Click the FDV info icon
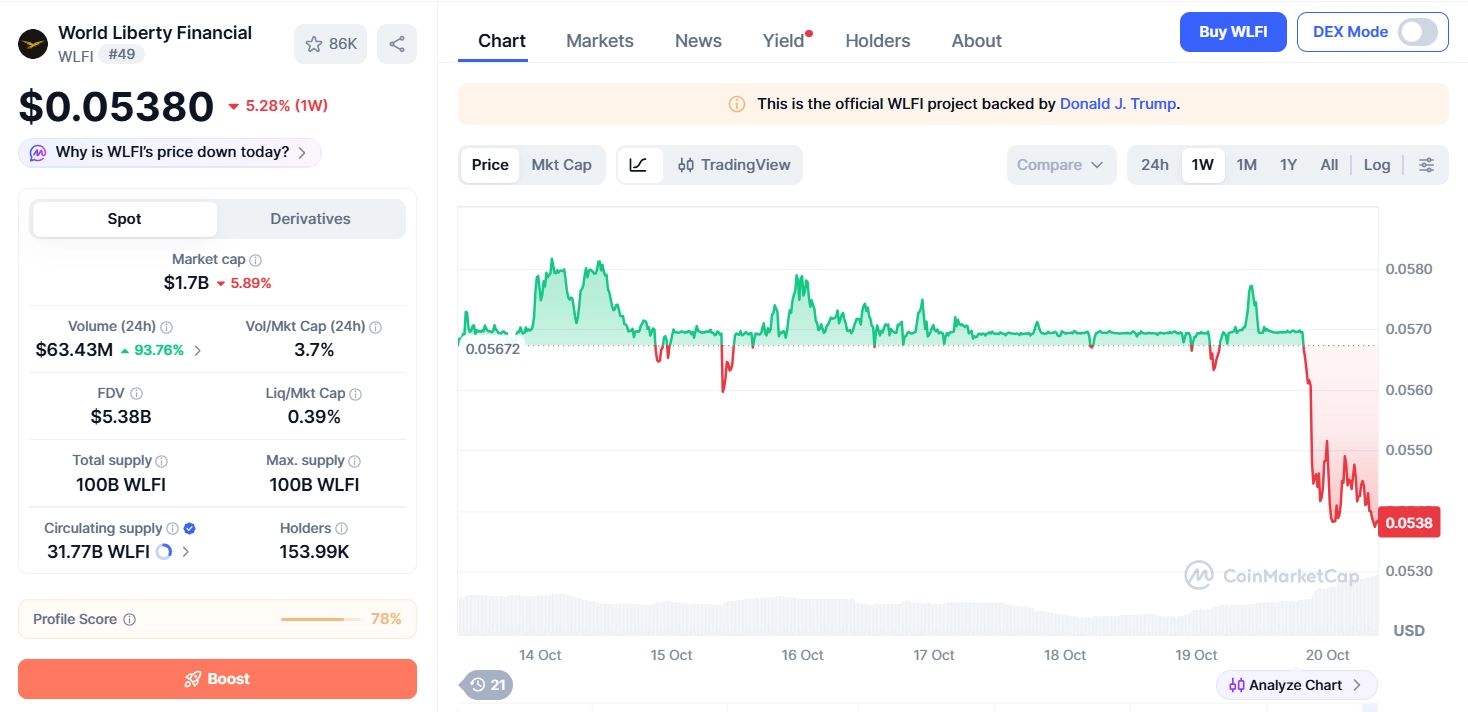 [x=136, y=394]
